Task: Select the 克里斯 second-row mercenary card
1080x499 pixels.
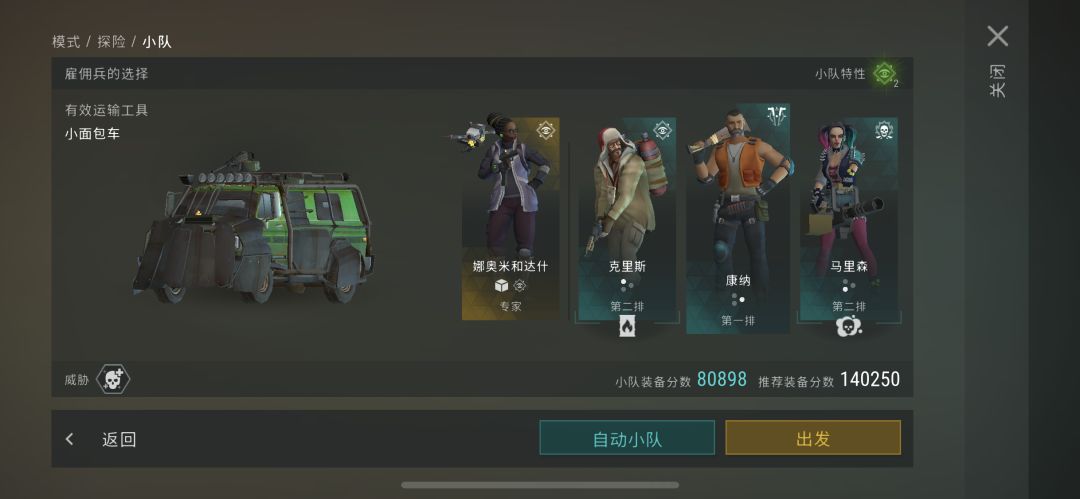Action: pyautogui.click(x=627, y=219)
